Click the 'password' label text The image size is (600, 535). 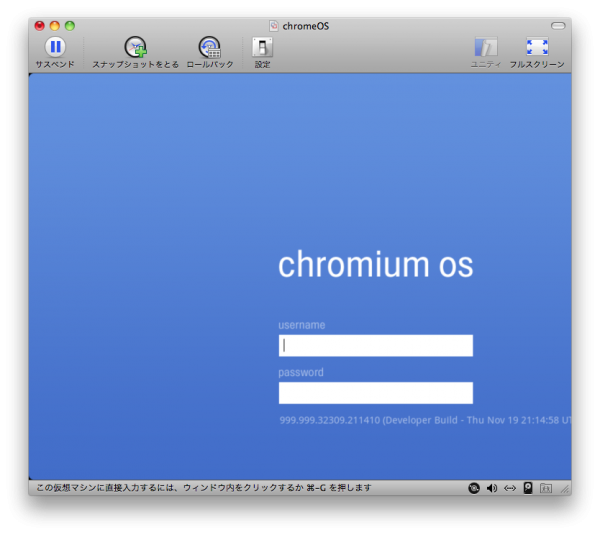(x=301, y=372)
